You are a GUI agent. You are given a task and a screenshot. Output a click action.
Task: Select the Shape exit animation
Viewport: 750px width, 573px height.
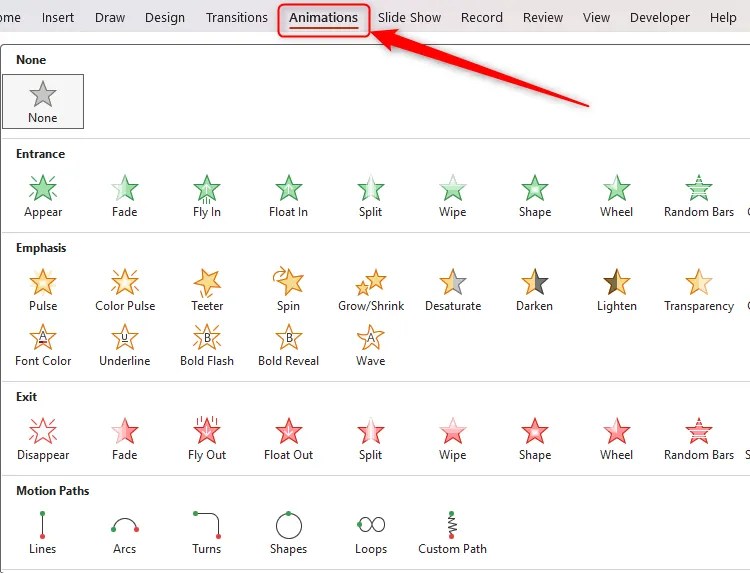pyautogui.click(x=535, y=440)
